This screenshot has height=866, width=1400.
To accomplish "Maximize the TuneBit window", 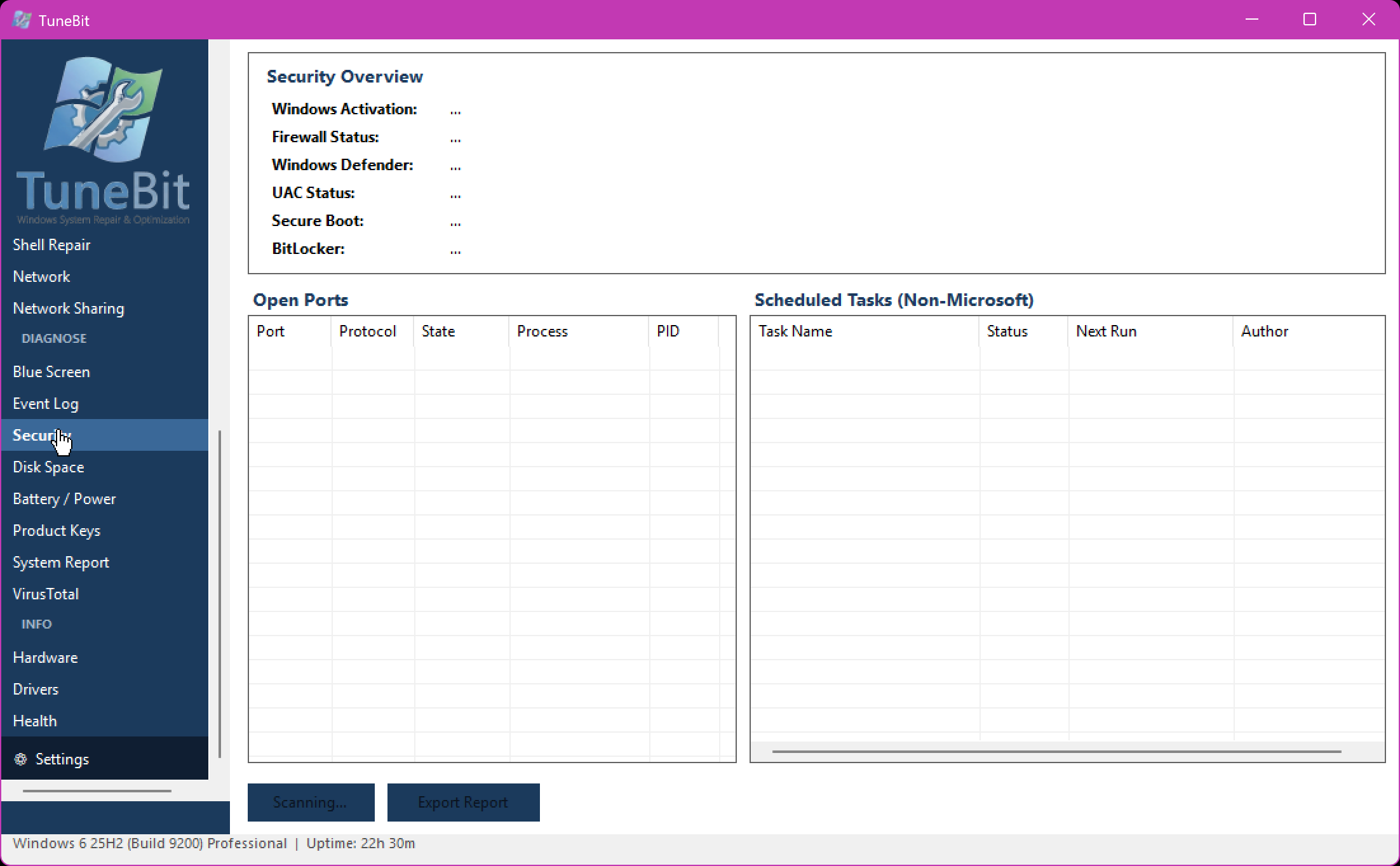I will pos(1310,20).
